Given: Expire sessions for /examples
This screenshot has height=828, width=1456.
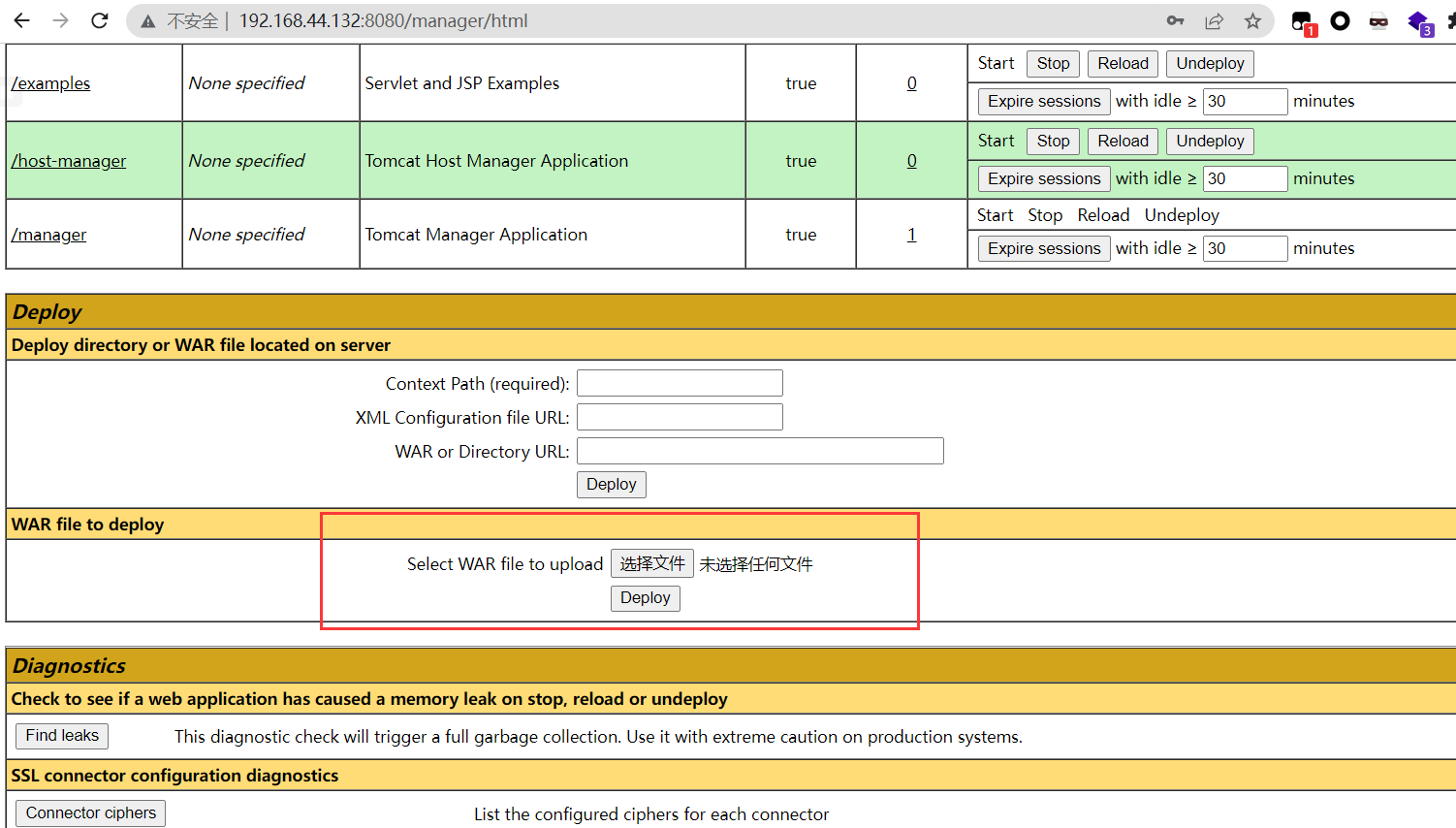Looking at the screenshot, I should (x=1044, y=101).
